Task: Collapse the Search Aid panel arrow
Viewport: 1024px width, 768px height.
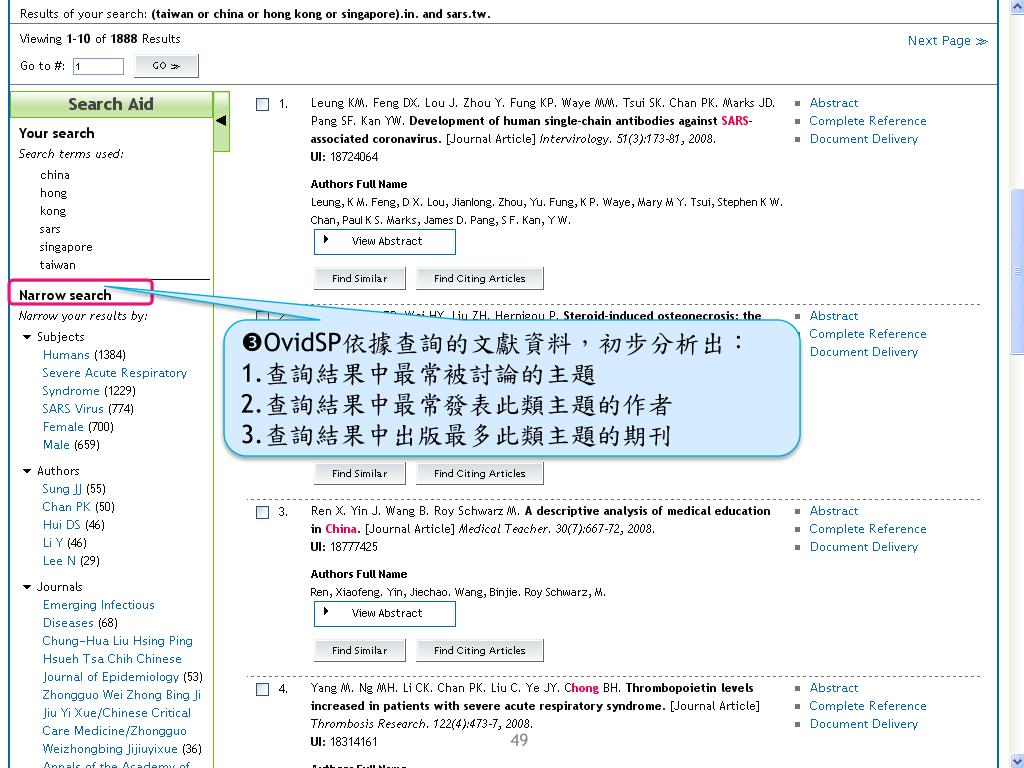Action: pyautogui.click(x=221, y=121)
